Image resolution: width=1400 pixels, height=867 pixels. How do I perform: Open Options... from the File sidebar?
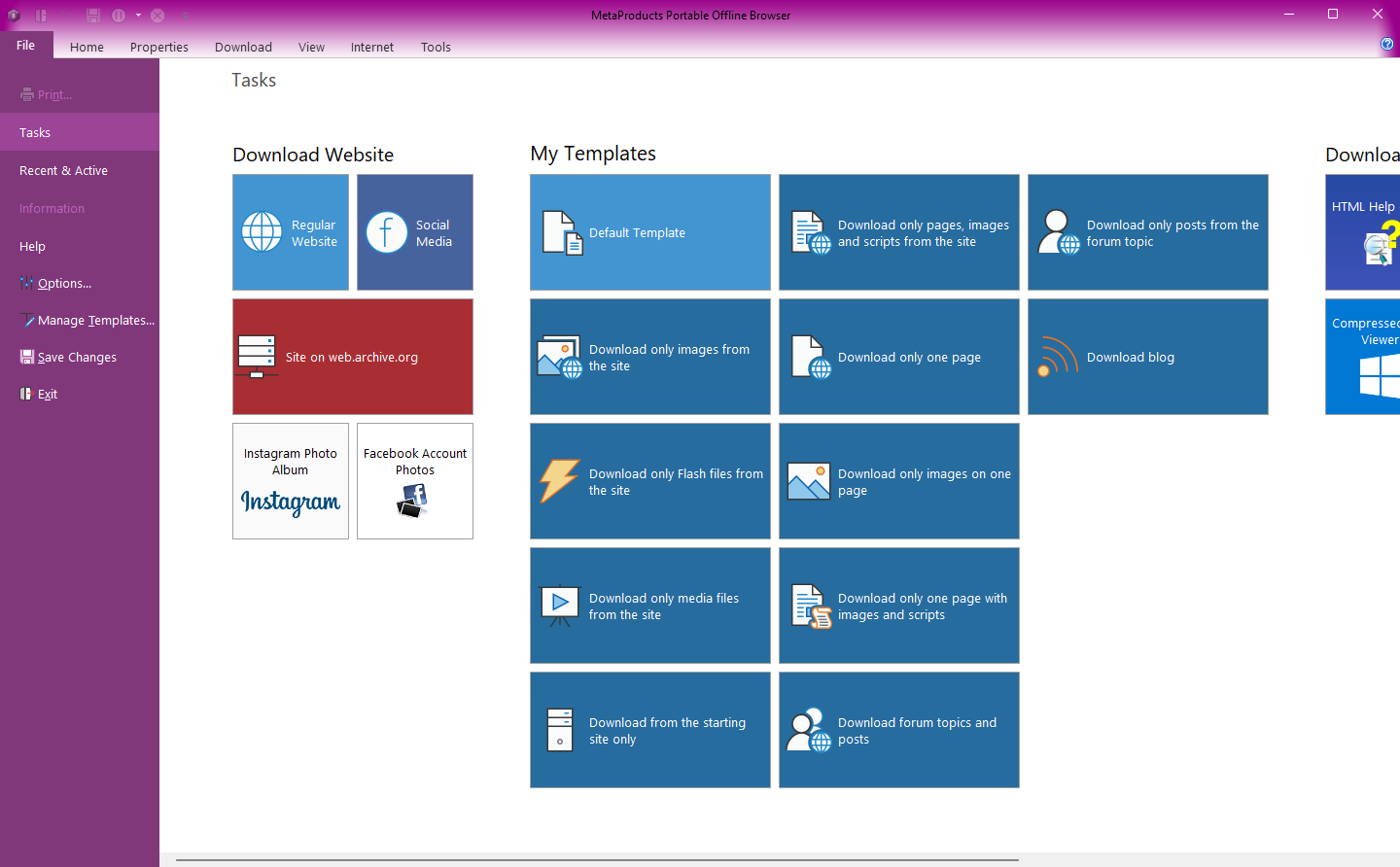click(80, 283)
